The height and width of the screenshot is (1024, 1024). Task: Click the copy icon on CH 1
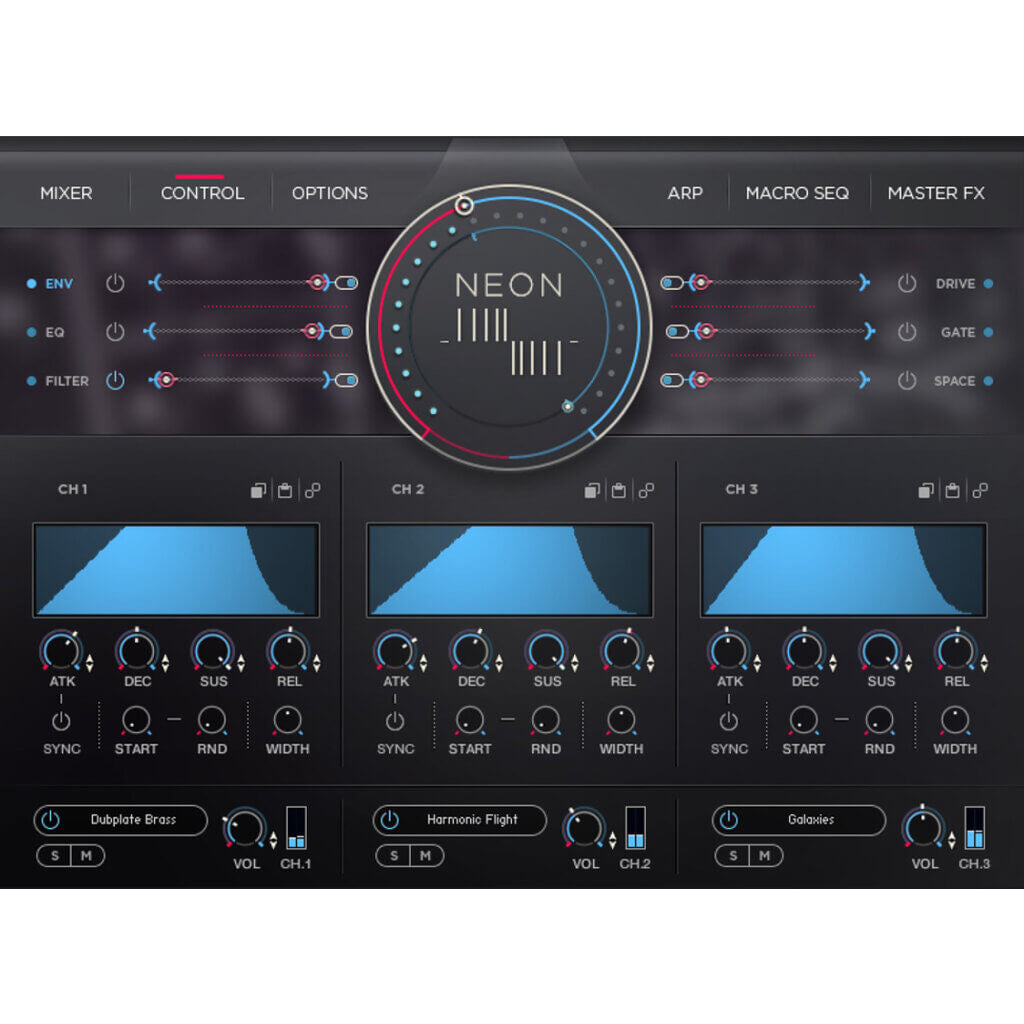tap(258, 490)
